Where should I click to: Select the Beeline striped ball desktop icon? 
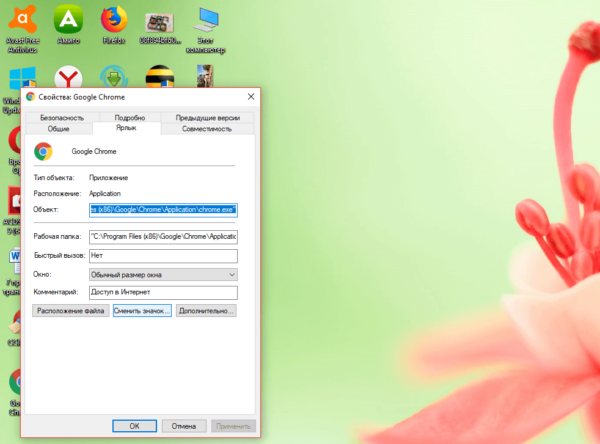pos(160,77)
